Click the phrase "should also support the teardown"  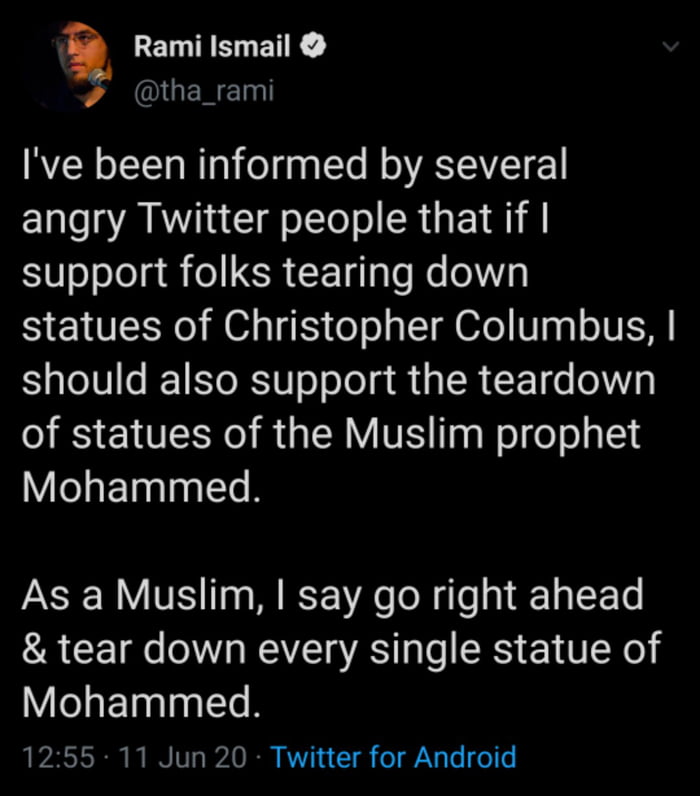(337, 381)
